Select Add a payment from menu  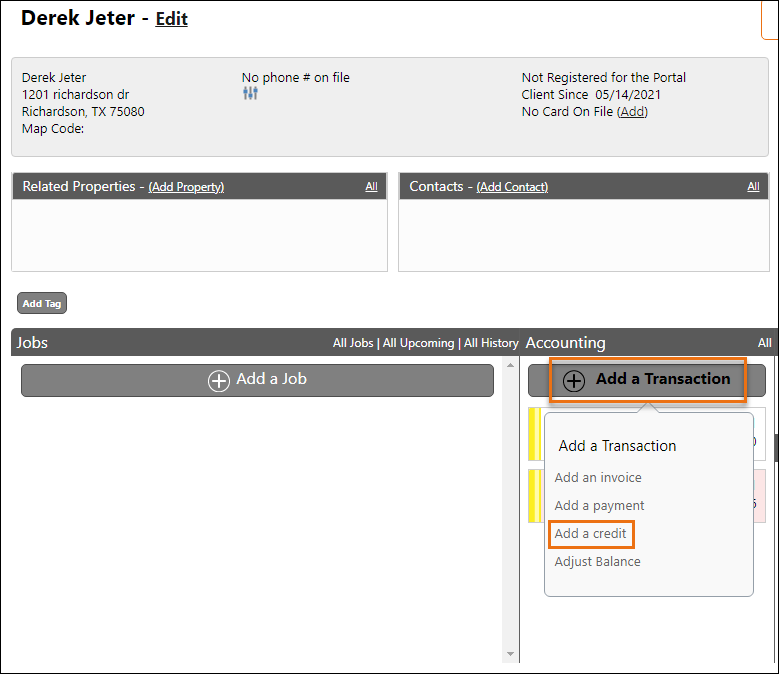(x=599, y=506)
